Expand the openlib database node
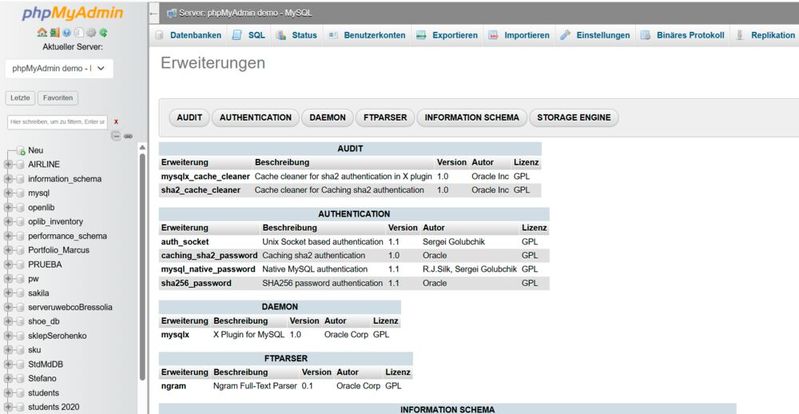 (x=8, y=208)
